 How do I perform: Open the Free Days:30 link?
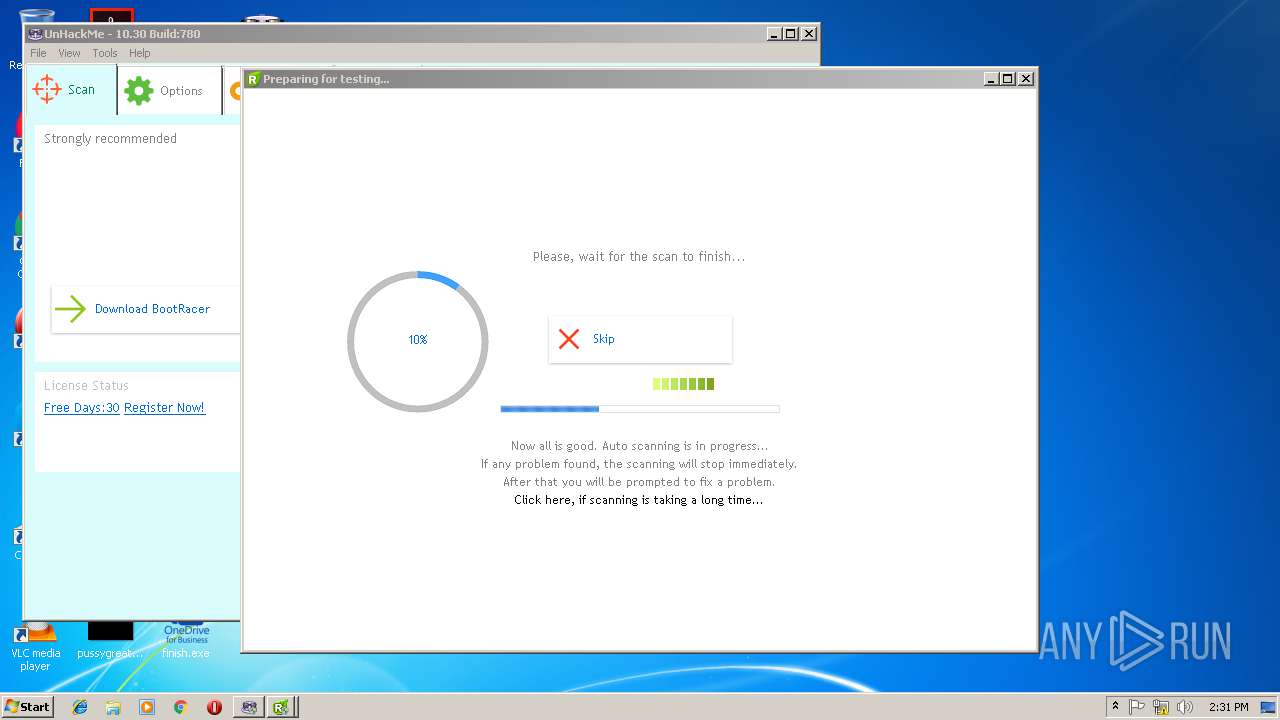82,408
